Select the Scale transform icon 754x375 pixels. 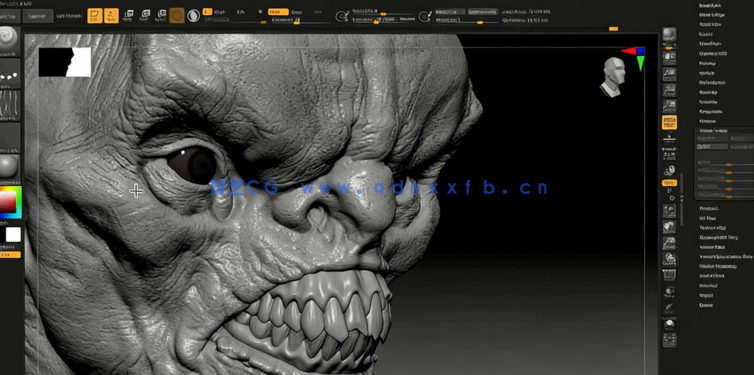coord(145,15)
